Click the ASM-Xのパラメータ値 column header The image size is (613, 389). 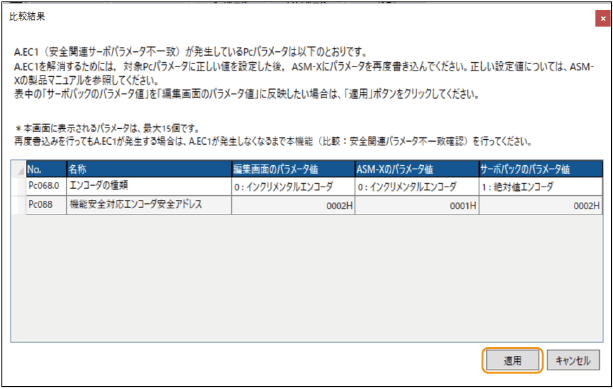point(417,169)
